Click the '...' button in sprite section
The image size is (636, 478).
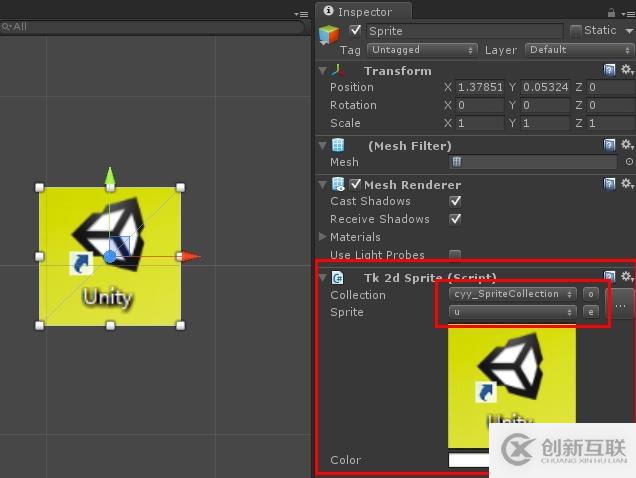[x=621, y=304]
